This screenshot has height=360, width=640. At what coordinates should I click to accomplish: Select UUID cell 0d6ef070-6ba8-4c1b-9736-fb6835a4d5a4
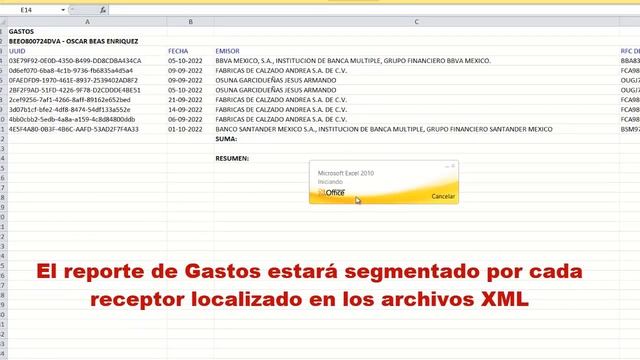pyautogui.click(x=87, y=71)
